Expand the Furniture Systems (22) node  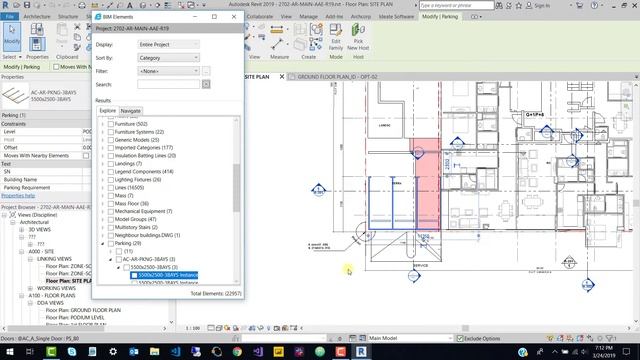click(102, 132)
